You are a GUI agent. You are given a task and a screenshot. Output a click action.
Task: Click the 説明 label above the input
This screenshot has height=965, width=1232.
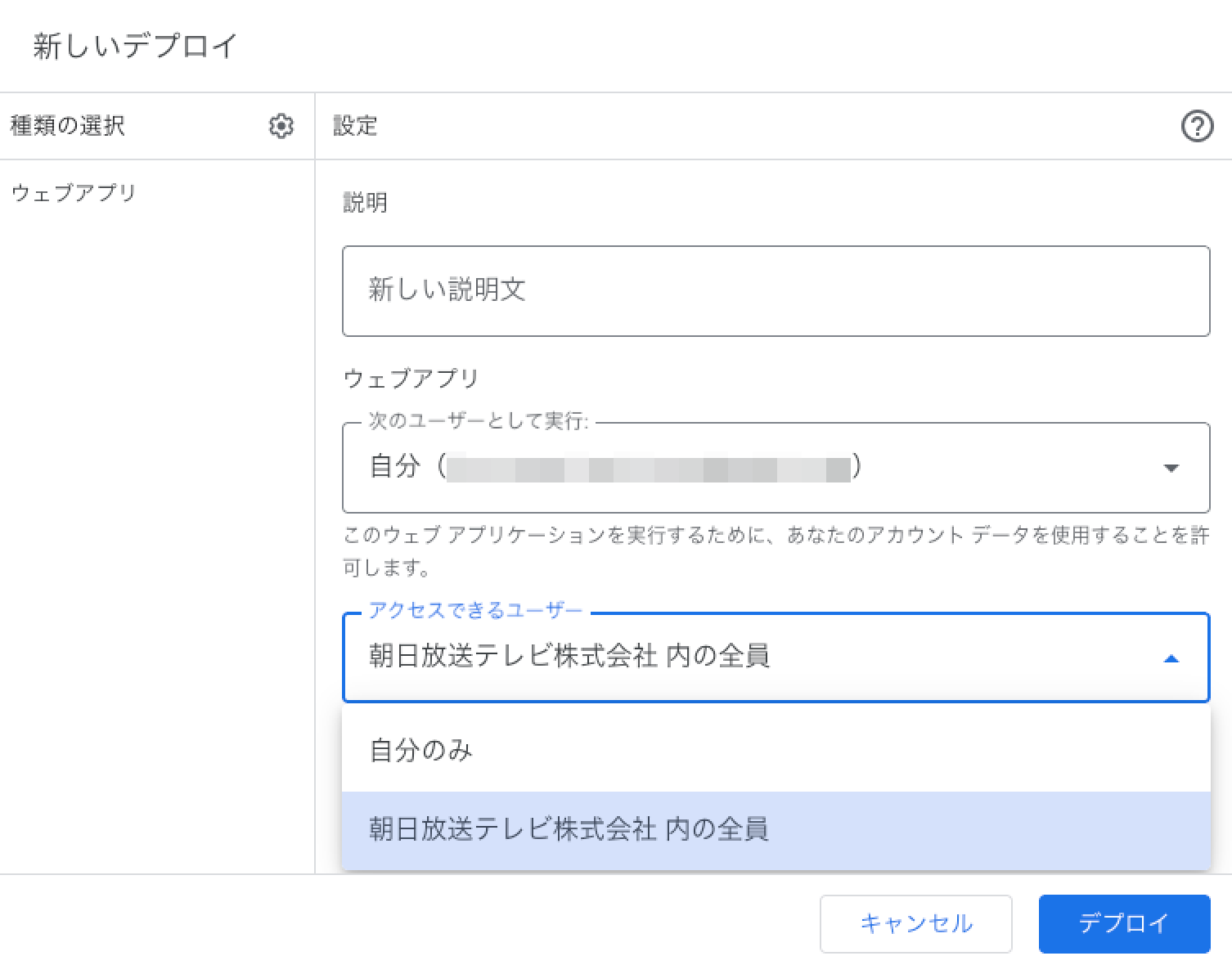click(365, 202)
